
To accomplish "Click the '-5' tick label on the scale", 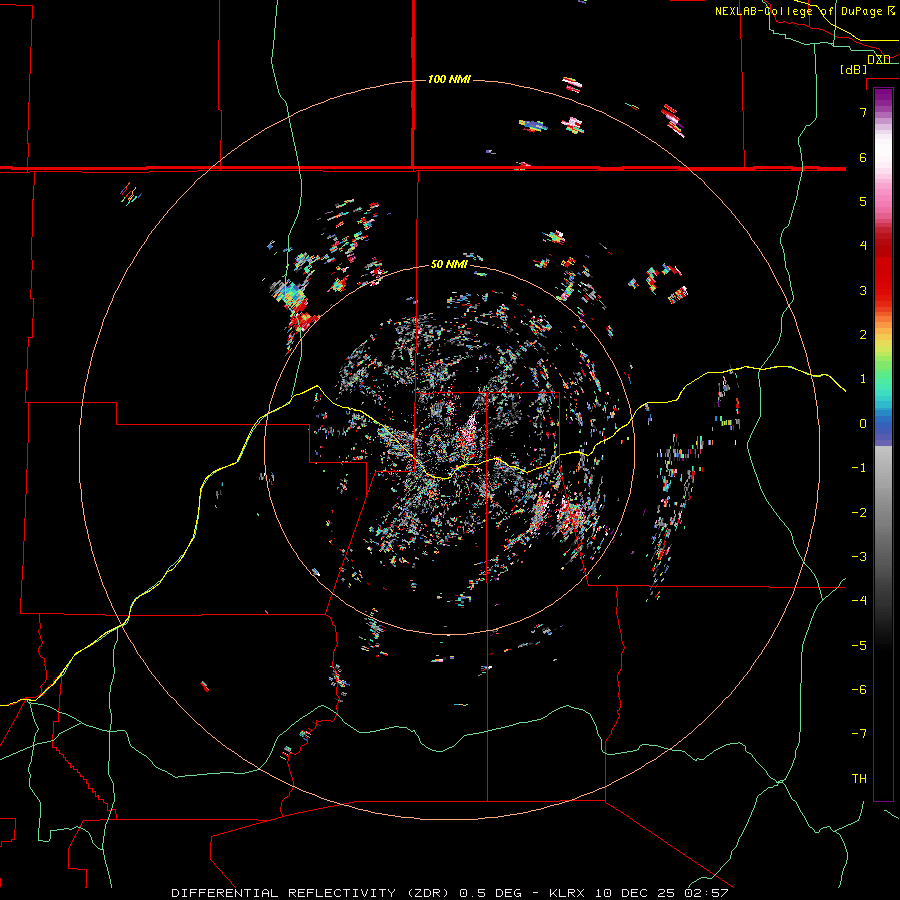I will pyautogui.click(x=859, y=646).
